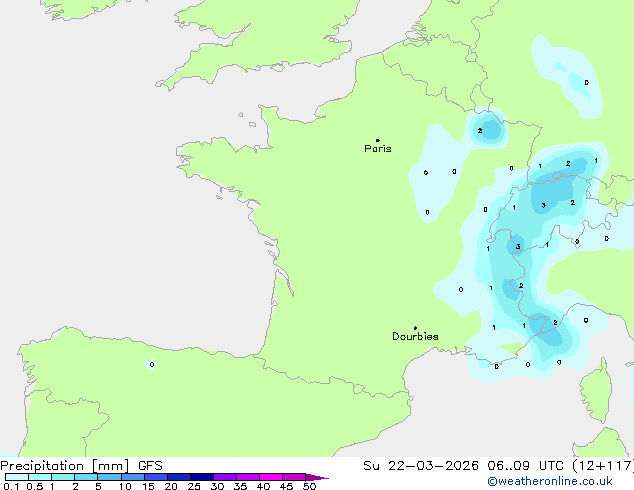The image size is (634, 490).
Task: Pick the legend swatch between 10 and 15
Action: (133, 477)
